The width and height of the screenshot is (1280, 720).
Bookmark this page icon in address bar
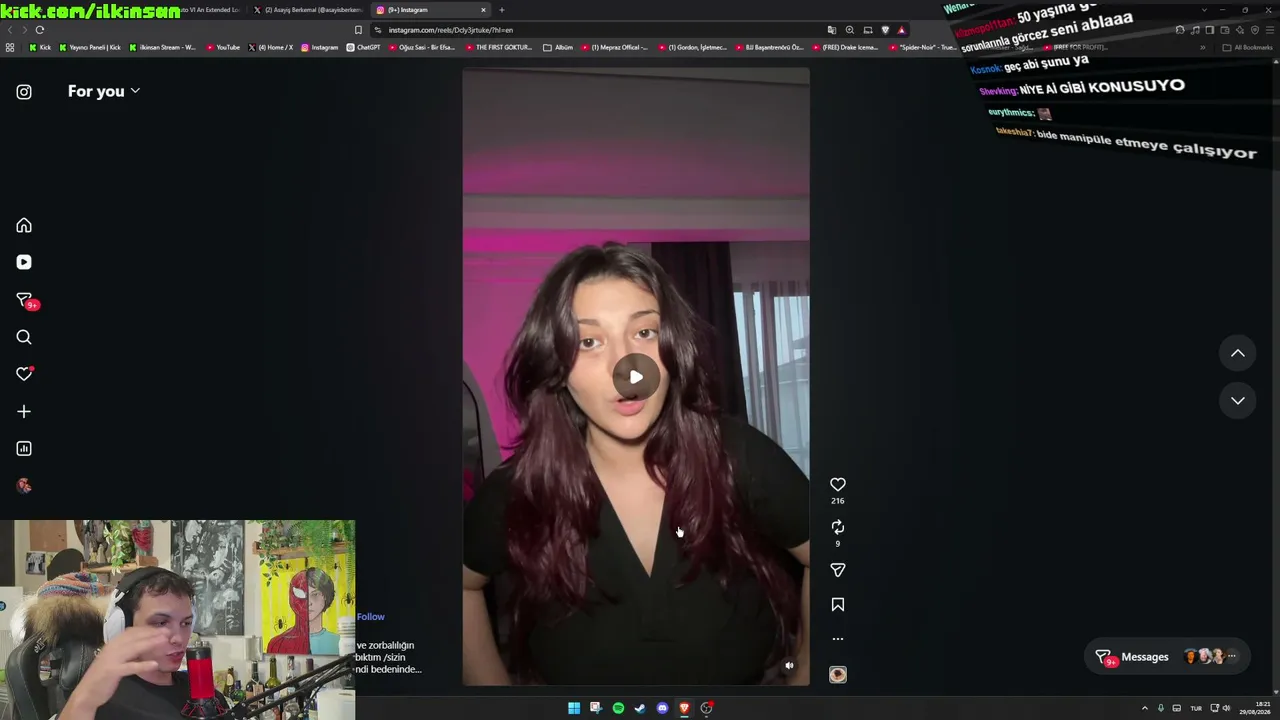358,30
